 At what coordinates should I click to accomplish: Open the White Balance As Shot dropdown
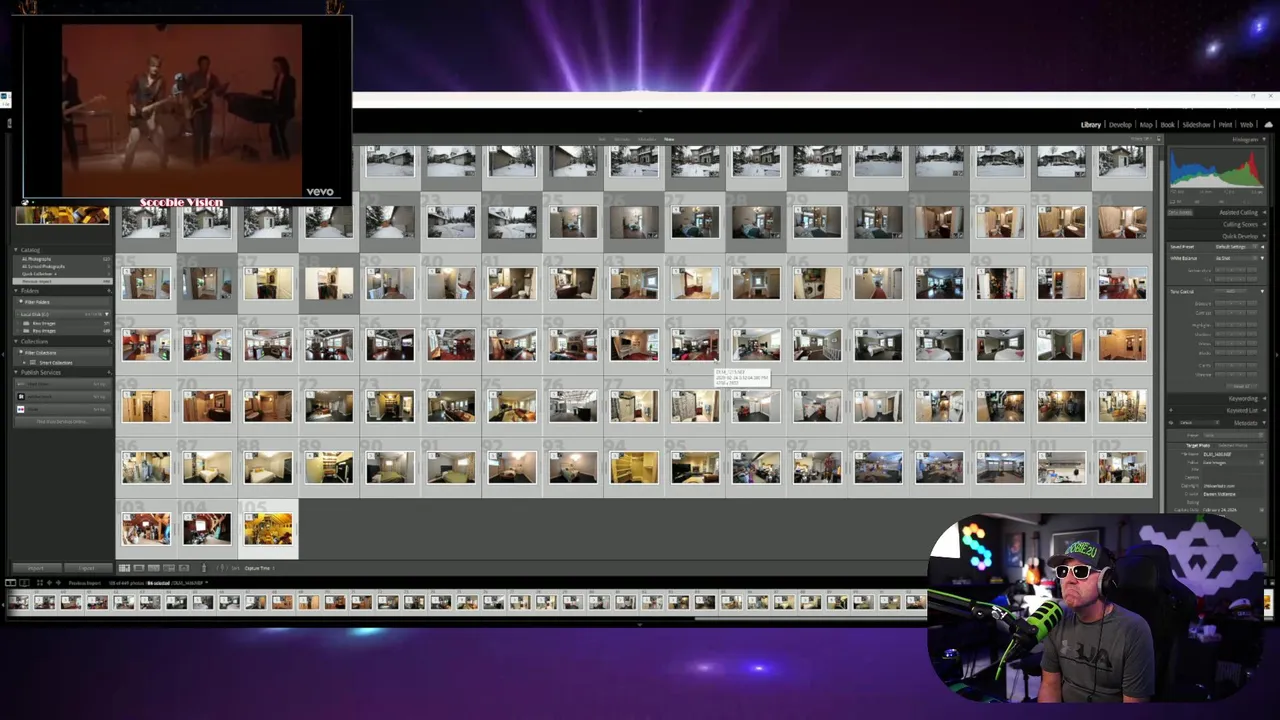(1236, 258)
